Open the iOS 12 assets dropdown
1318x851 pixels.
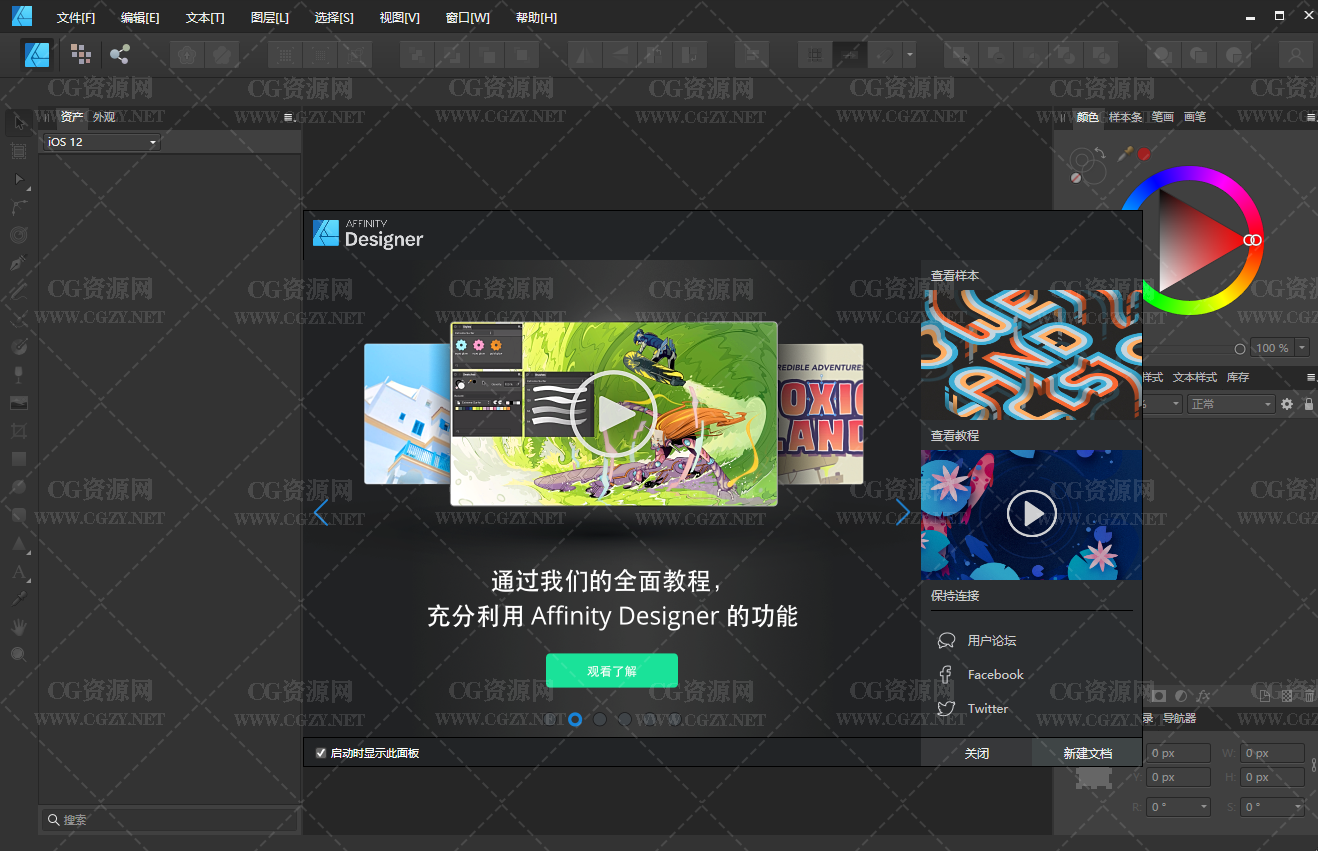(102, 143)
